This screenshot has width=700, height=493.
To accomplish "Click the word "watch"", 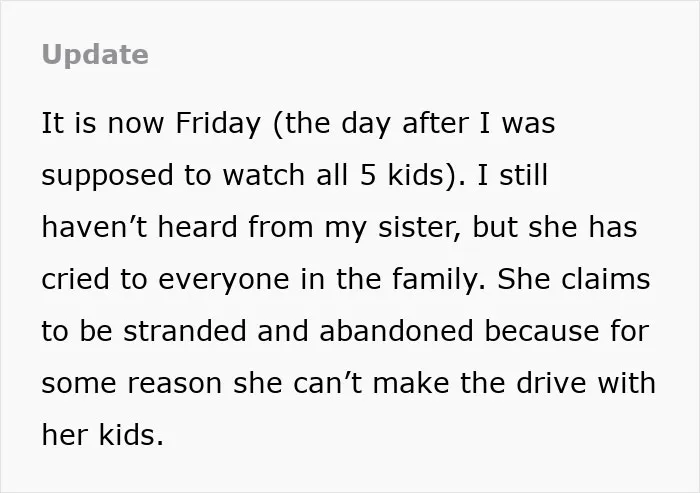I will [264, 175].
